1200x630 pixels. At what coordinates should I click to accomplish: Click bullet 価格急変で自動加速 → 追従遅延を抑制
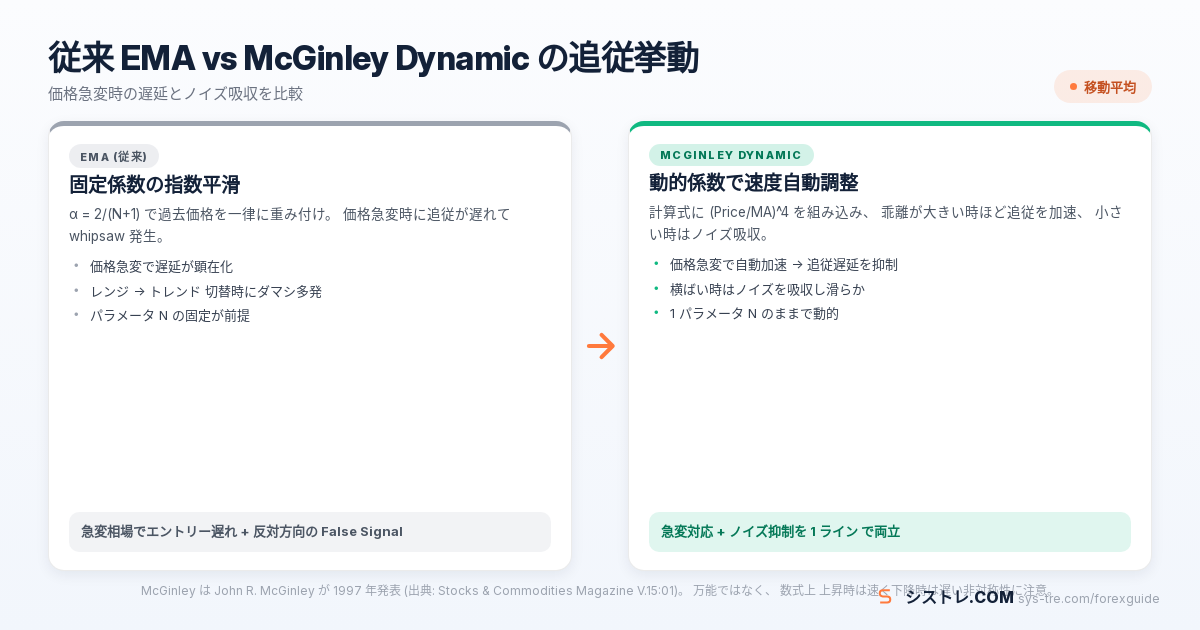784,265
